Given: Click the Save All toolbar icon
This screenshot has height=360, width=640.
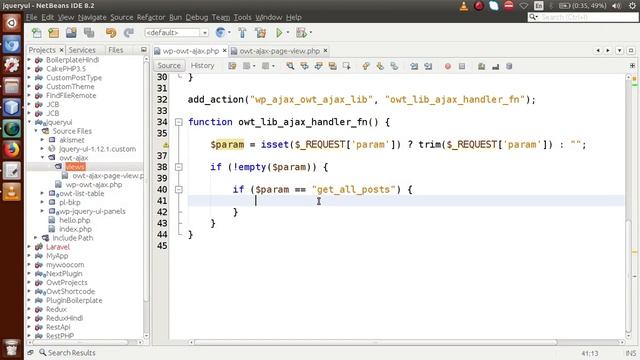Looking at the screenshot, I should click(x=89, y=33).
